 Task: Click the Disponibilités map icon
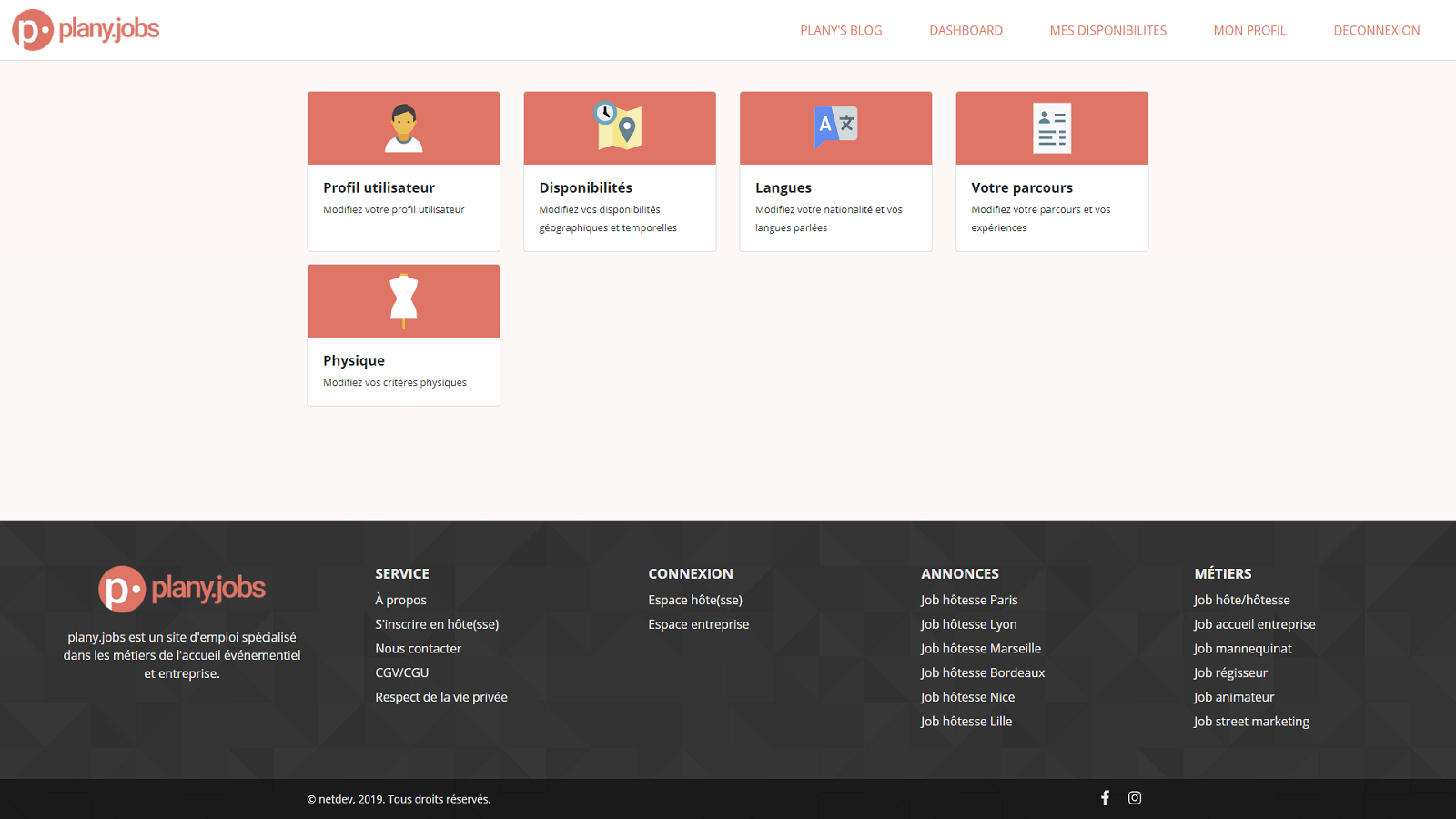620,127
